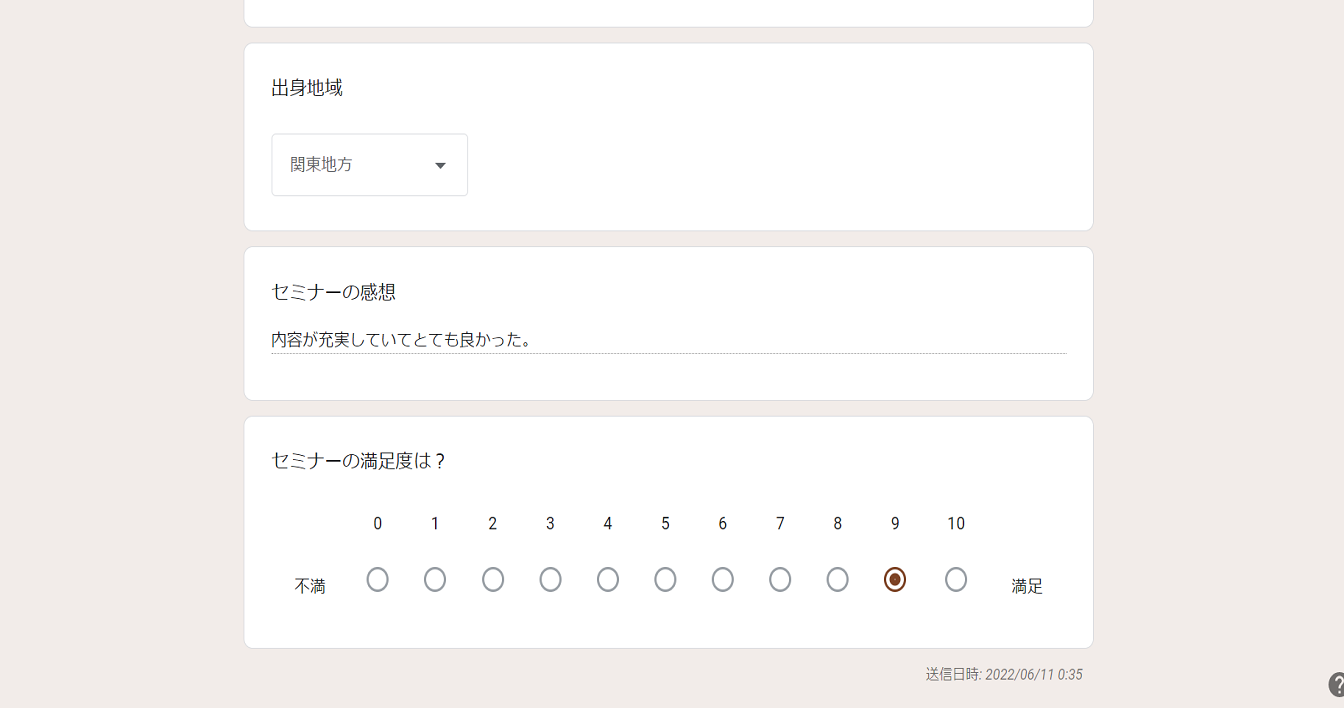Select satisfaction rating 0 radio button
This screenshot has width=1344, height=708.
click(x=377, y=580)
